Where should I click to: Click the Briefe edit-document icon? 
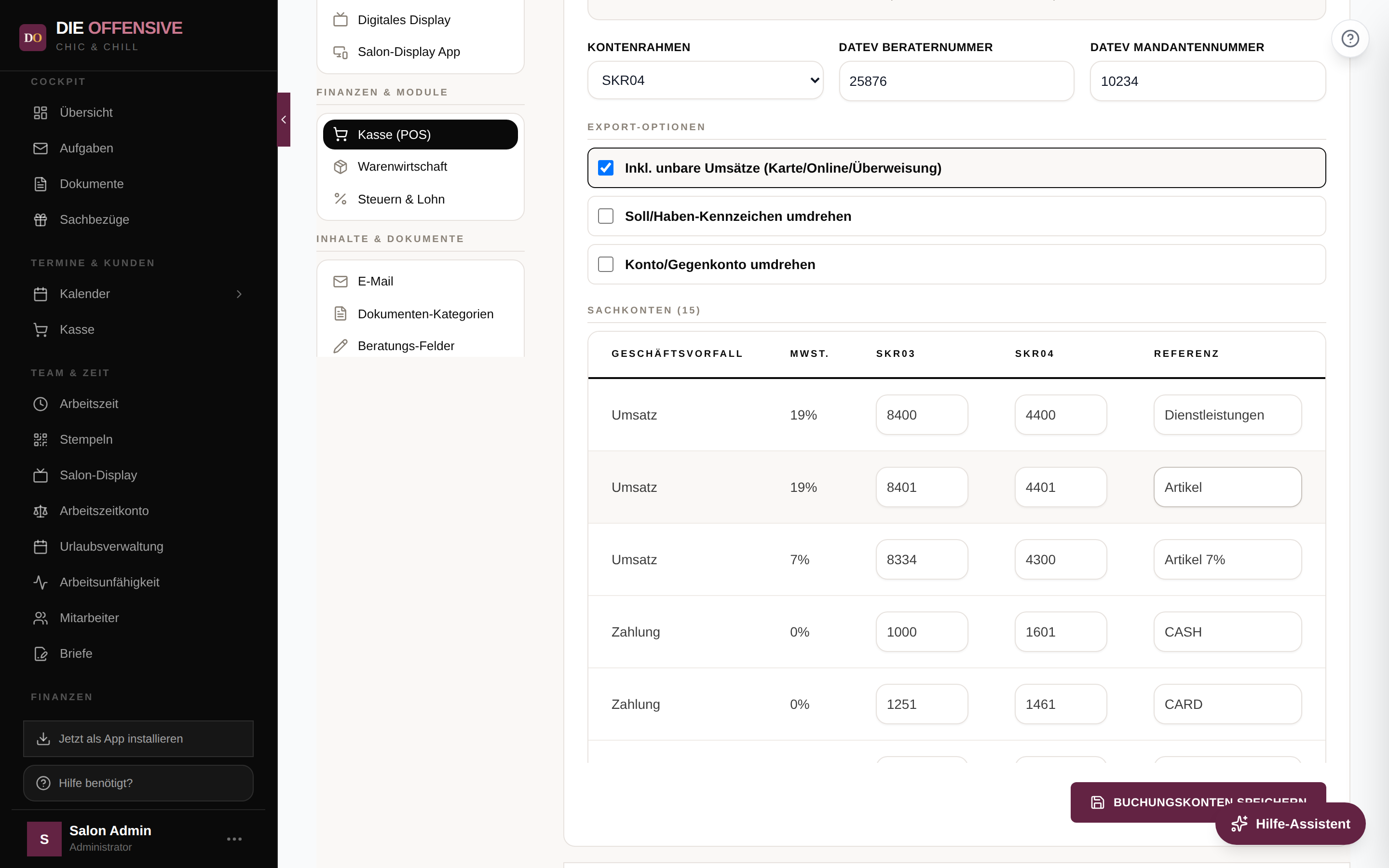pos(40,653)
